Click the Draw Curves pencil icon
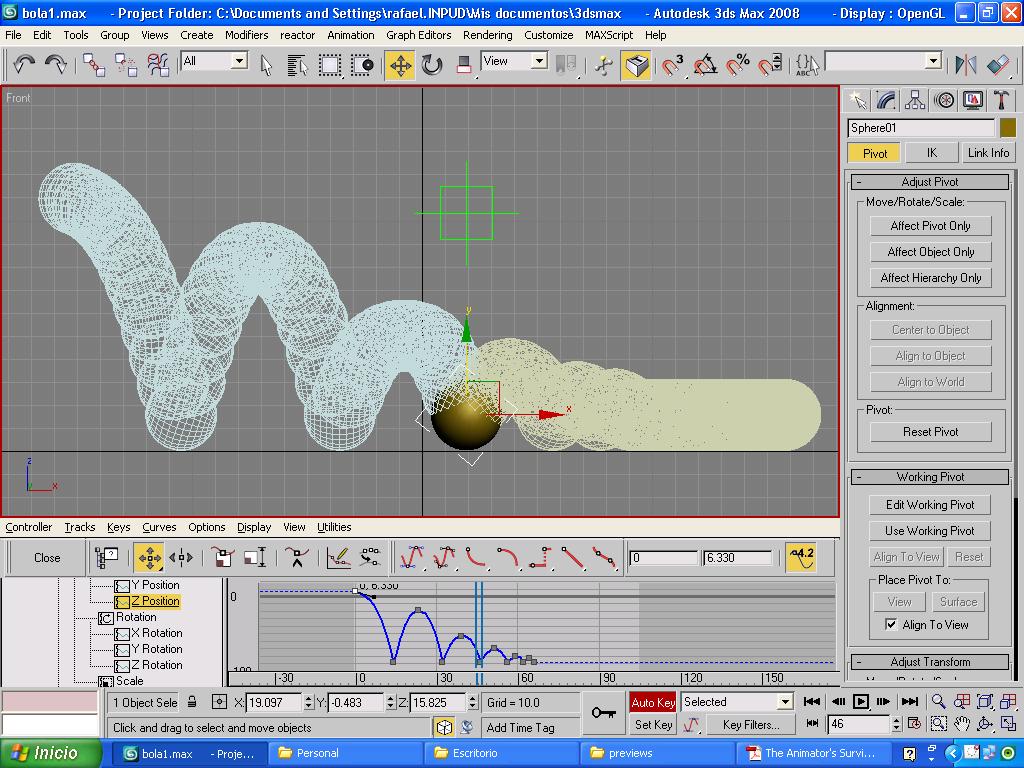Image resolution: width=1024 pixels, height=768 pixels. coord(338,557)
